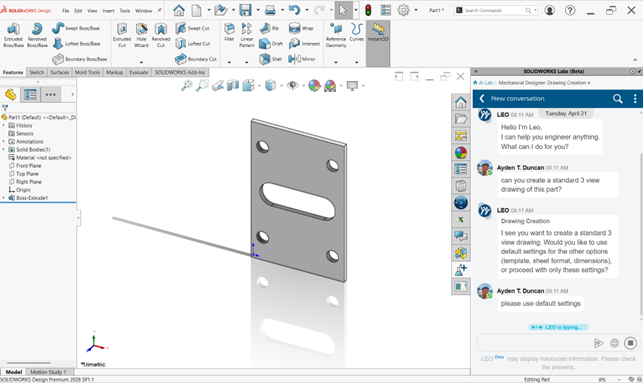This screenshot has width=643, height=383.
Task: Open Reference Geometry tools
Action: point(336,35)
